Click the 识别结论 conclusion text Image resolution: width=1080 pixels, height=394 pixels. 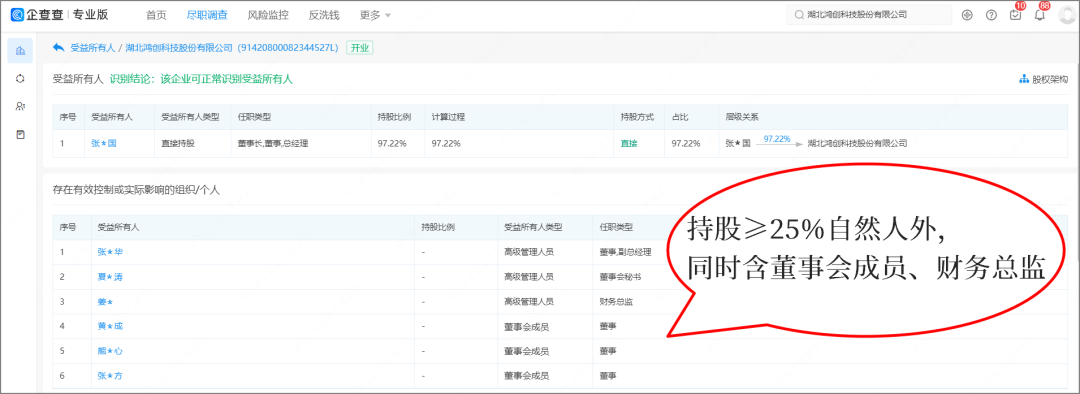pos(201,79)
